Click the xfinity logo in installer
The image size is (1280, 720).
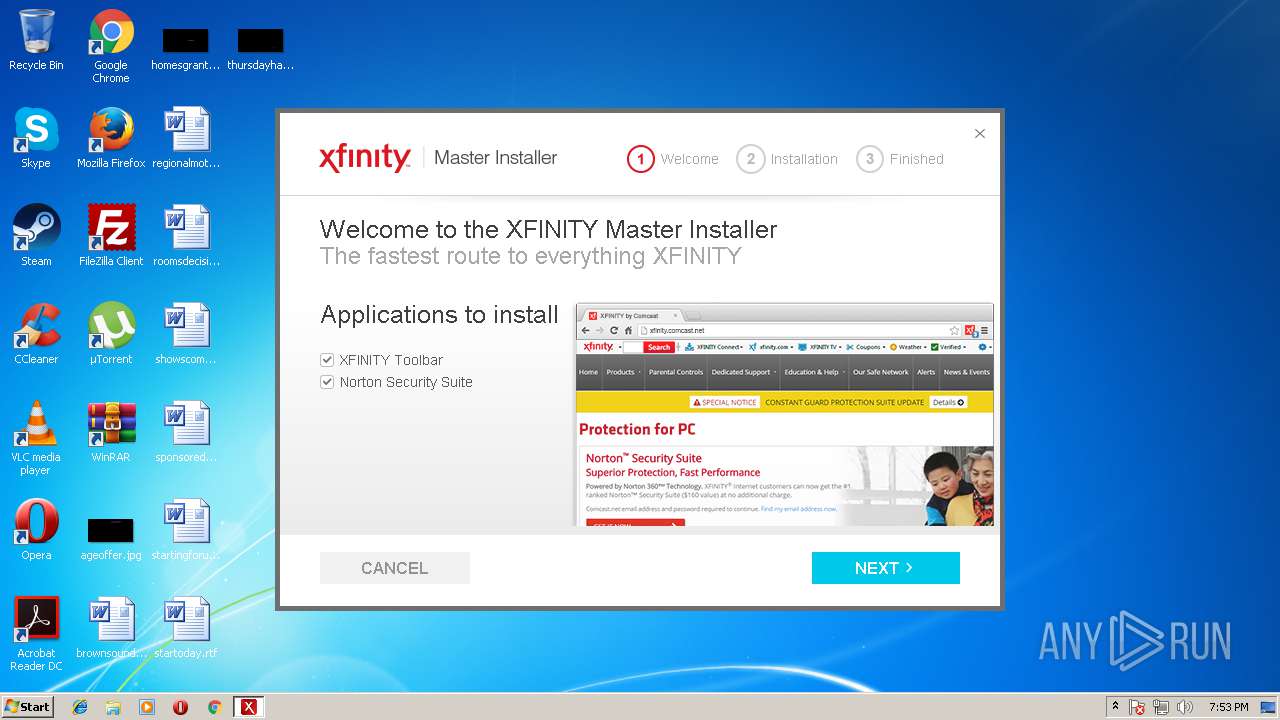365,158
